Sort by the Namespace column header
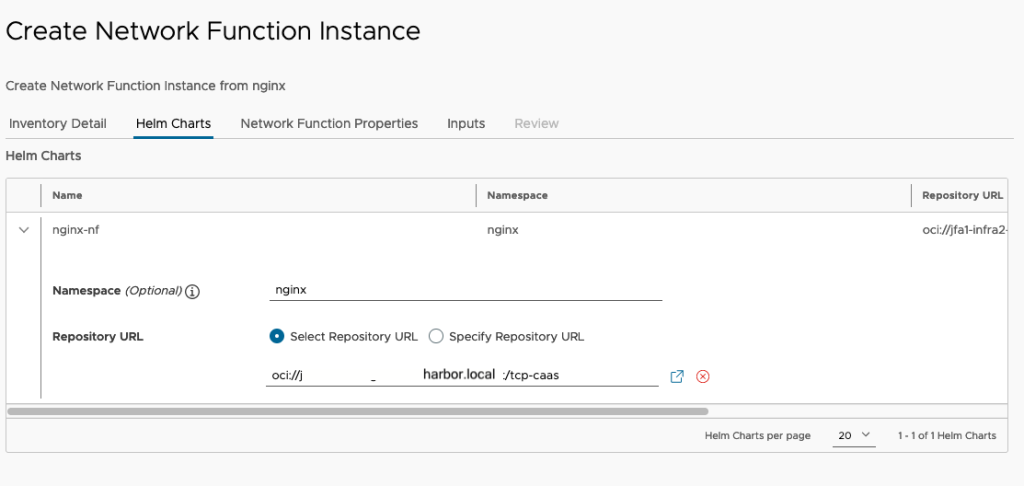1024x486 pixels. [517, 195]
